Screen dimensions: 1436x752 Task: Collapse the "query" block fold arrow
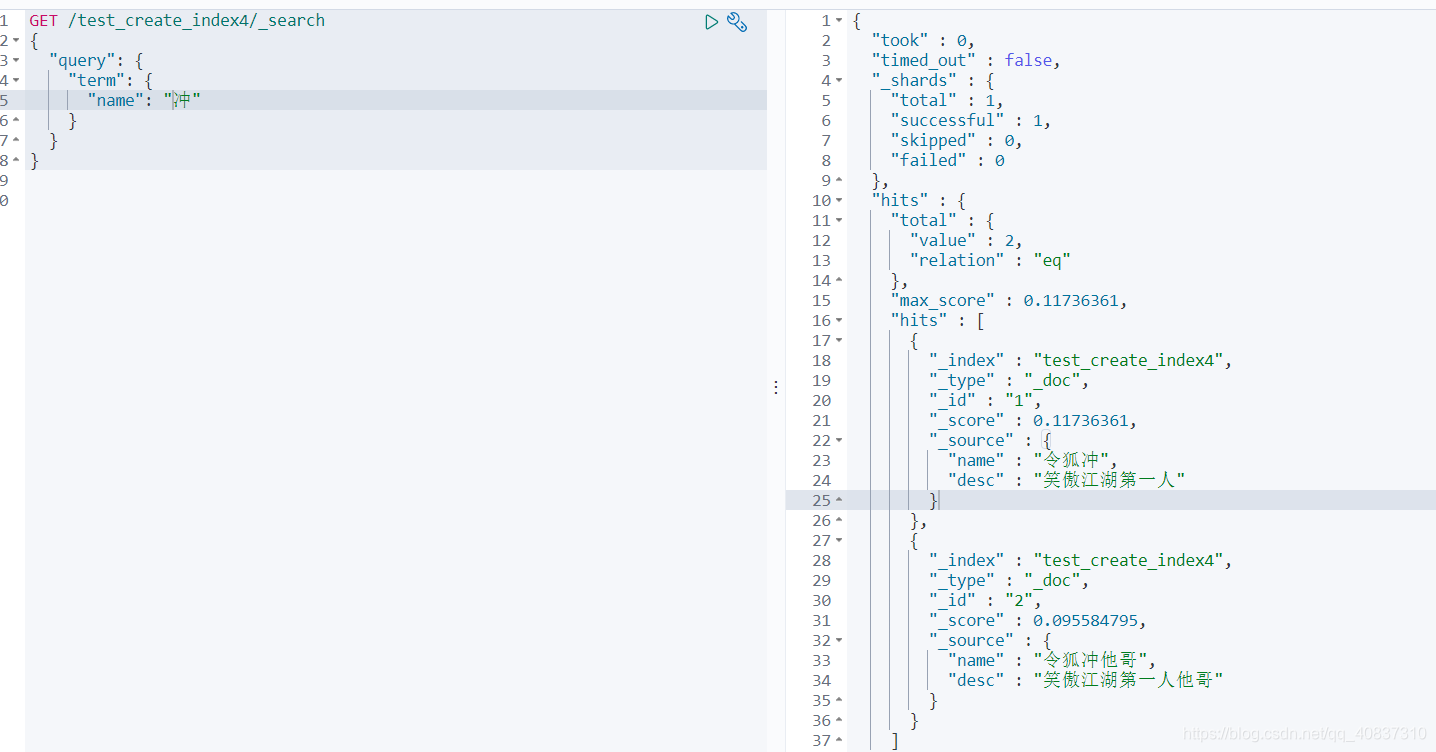(x=16, y=60)
